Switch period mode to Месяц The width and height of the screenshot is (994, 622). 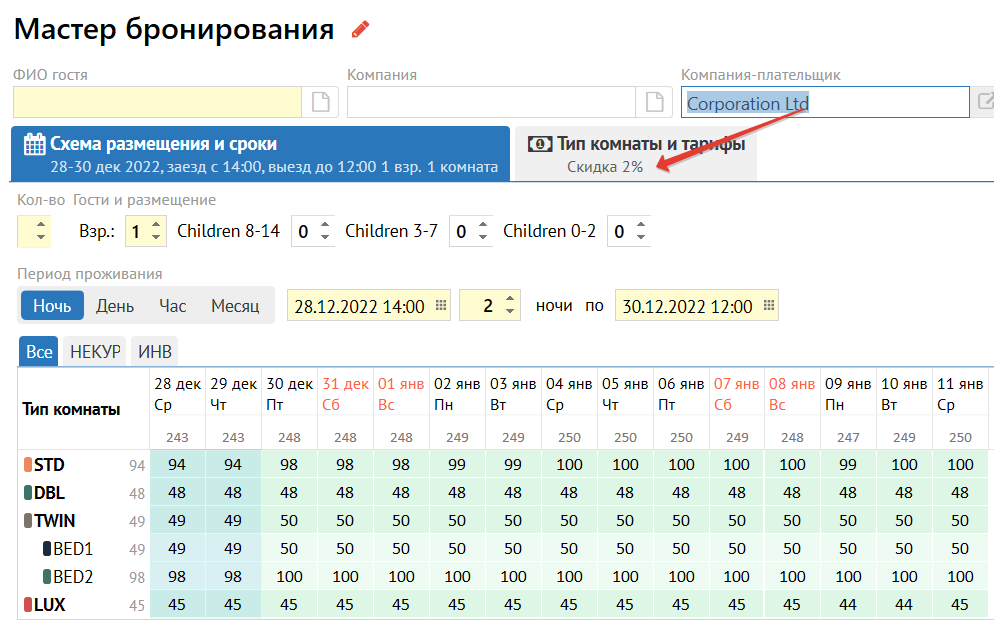pos(235,306)
